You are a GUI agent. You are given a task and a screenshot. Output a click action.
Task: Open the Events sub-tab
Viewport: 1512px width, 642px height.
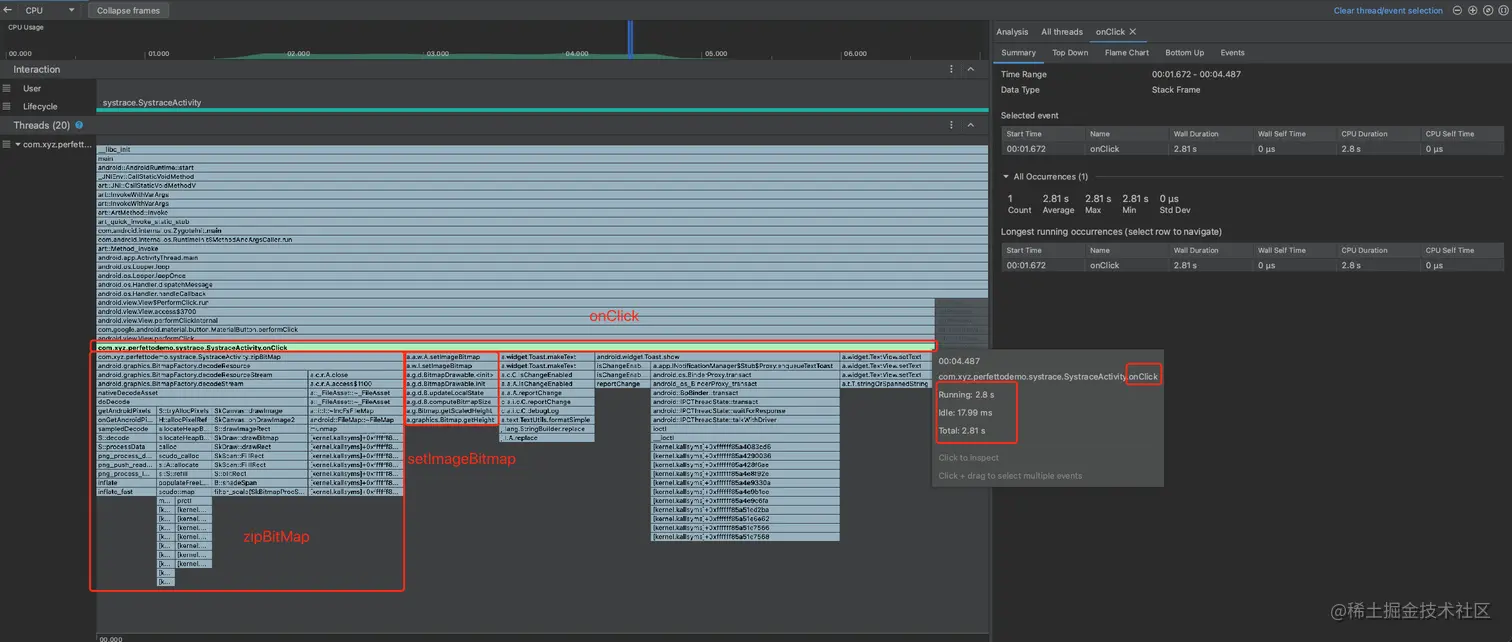pyautogui.click(x=1233, y=53)
